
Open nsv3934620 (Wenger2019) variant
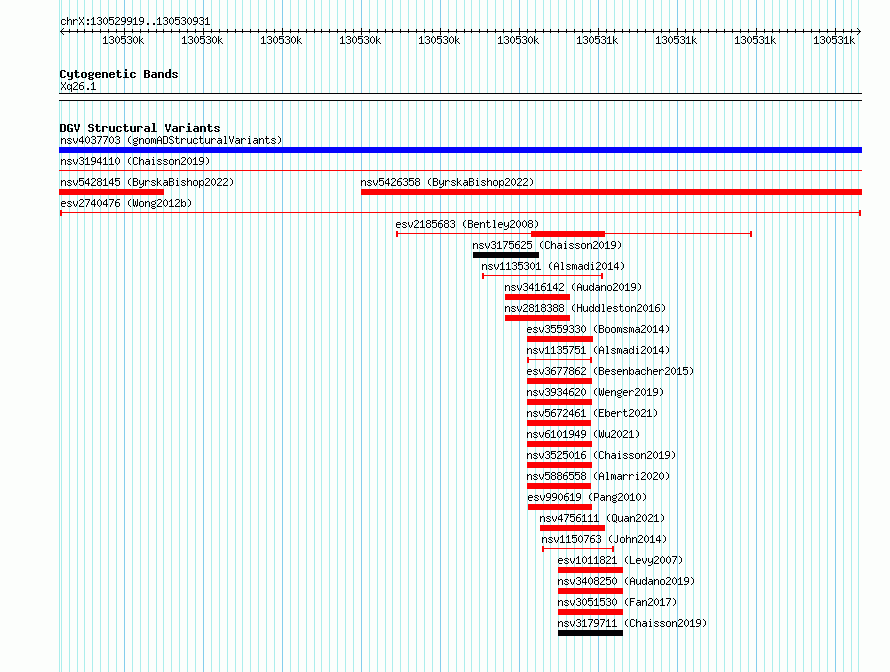click(595, 392)
